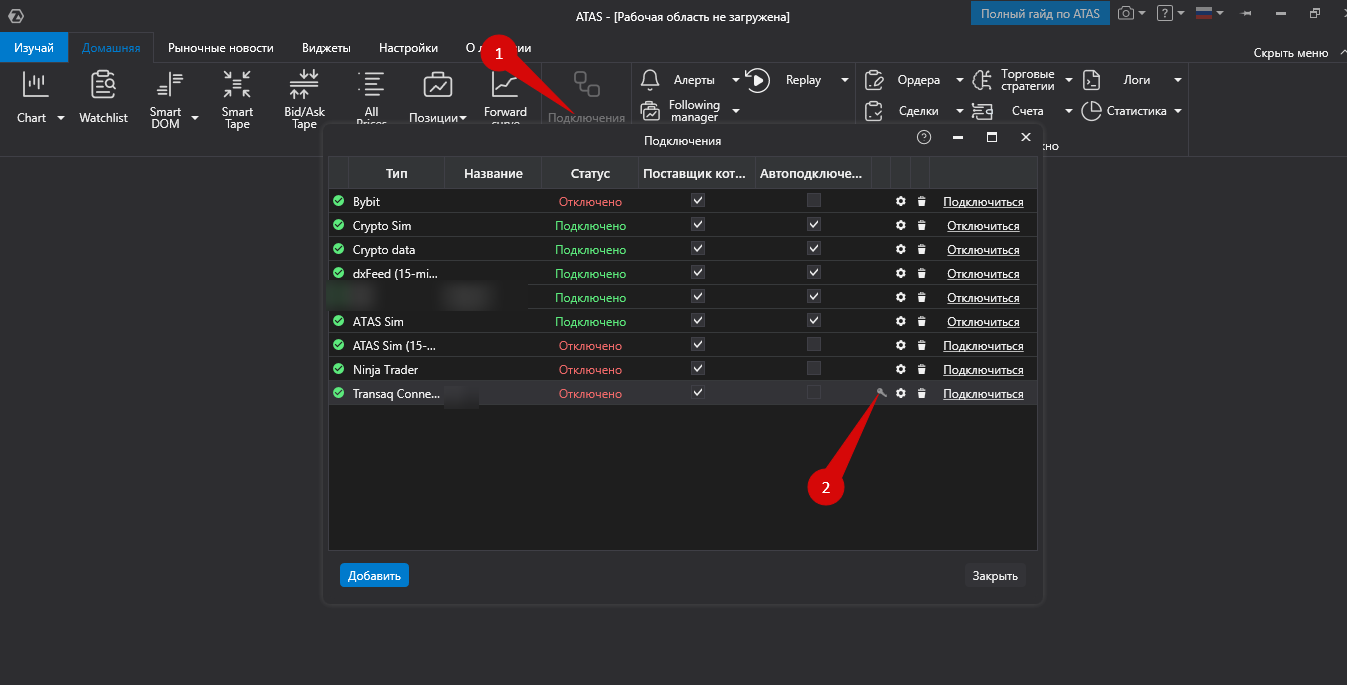Delete the Crypto data connection
Image resolution: width=1347 pixels, height=685 pixels.
click(921, 250)
